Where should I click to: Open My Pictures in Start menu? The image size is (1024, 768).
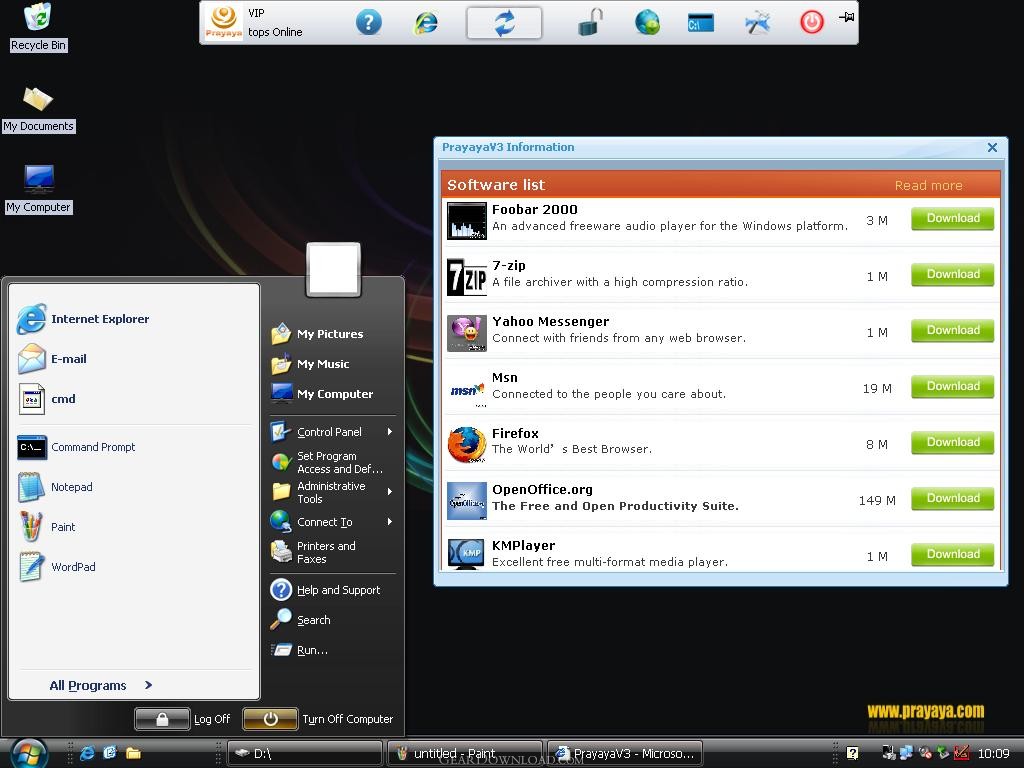click(317, 334)
